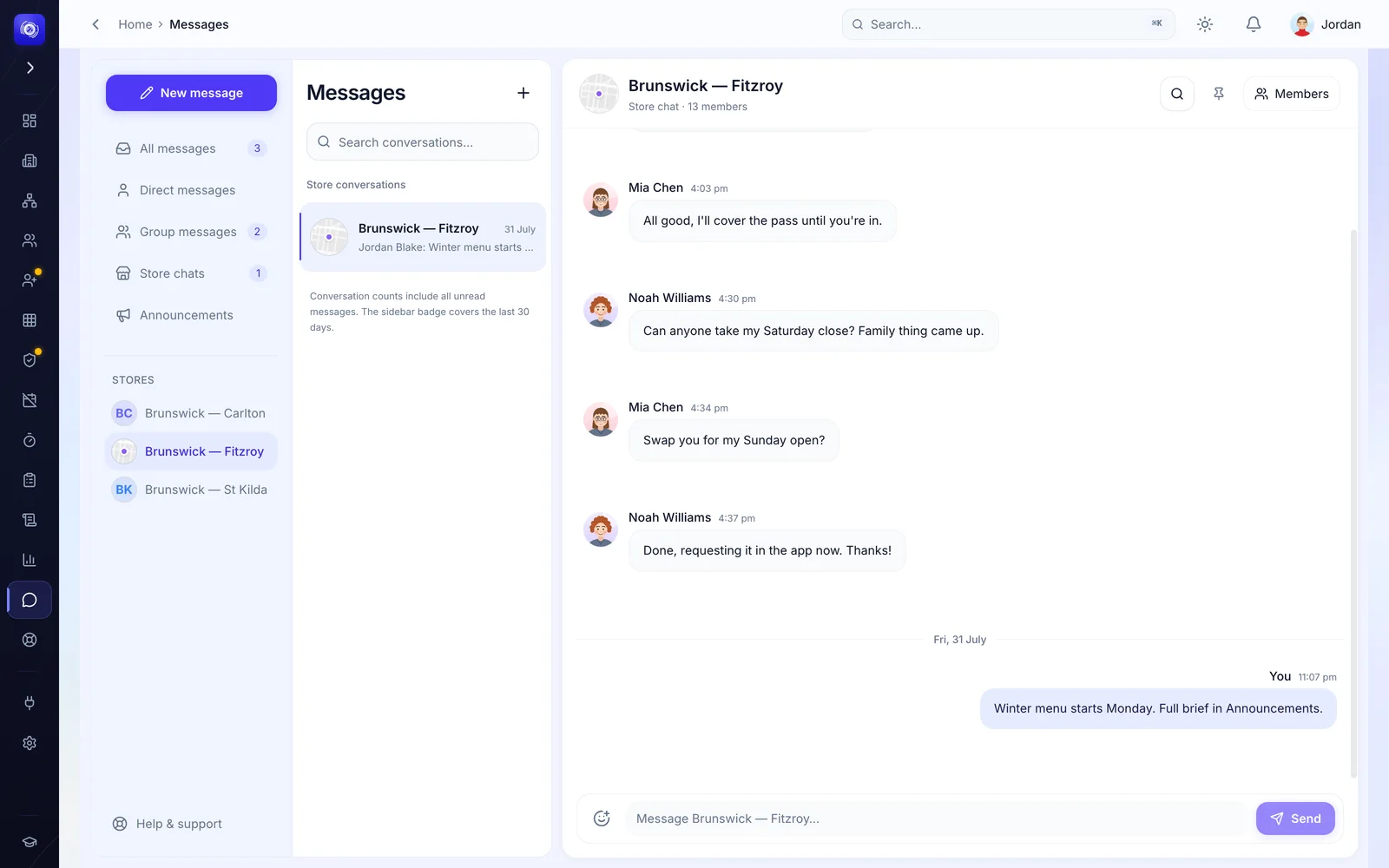Click the Brunswick — Fitzroy chat header avatar
Screen dimensions: 1389x868
coord(599,94)
